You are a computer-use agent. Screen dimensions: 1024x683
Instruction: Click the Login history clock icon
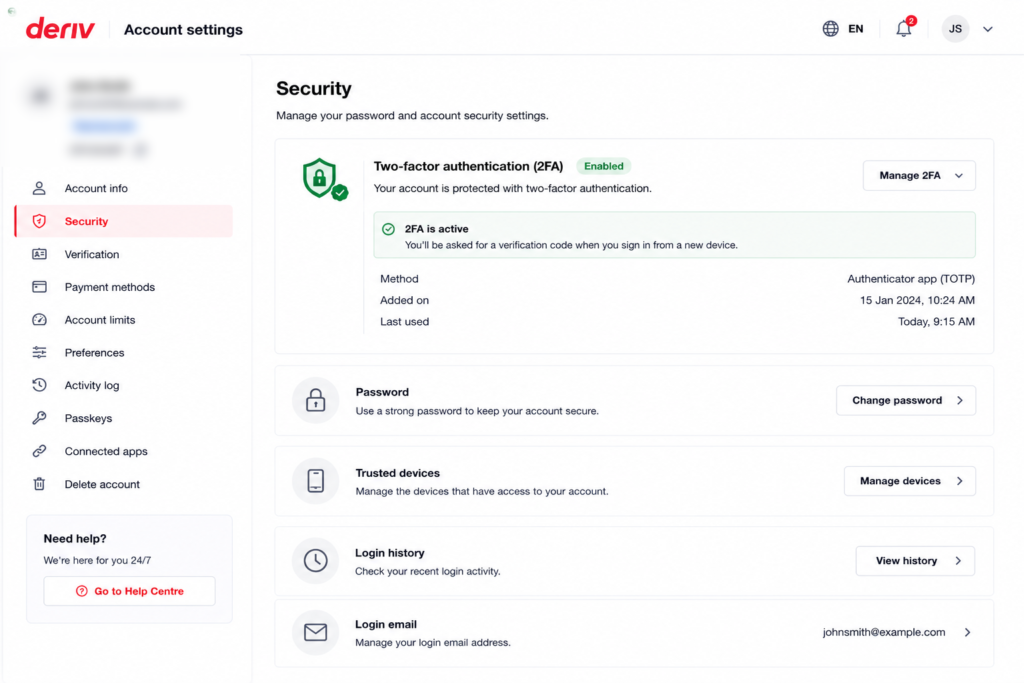coord(315,560)
